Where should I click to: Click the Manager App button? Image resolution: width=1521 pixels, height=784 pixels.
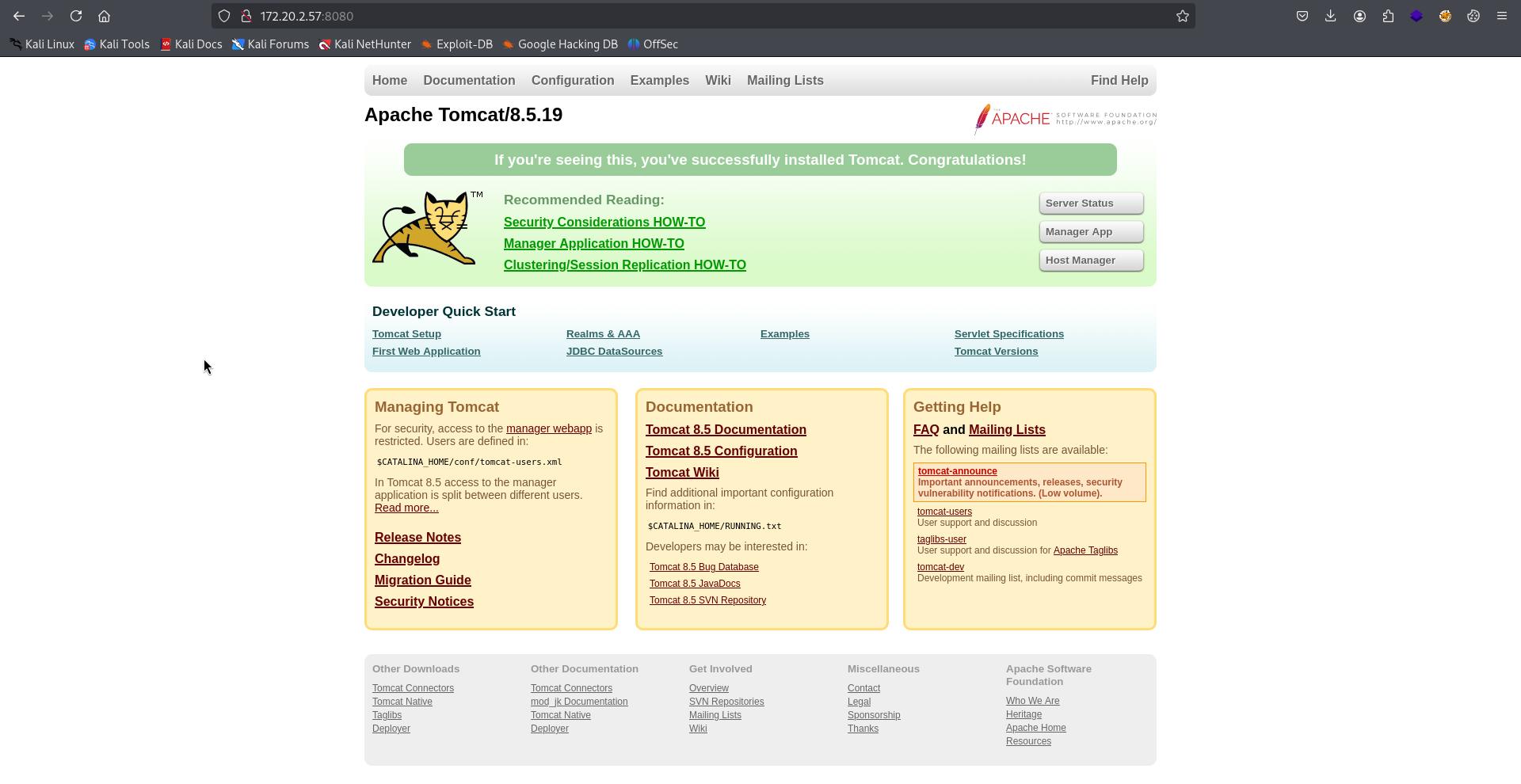pos(1091,232)
